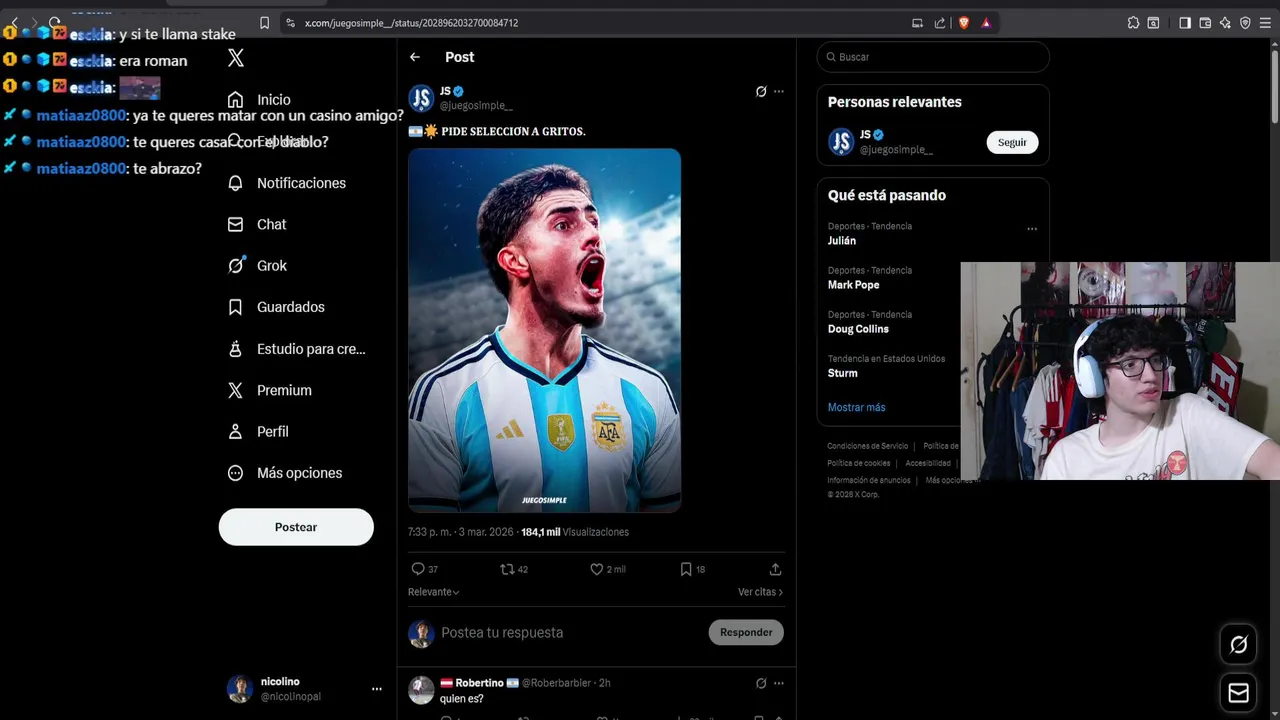The image size is (1280, 720).
Task: Open Notificaciones in the sidebar
Action: coord(287,183)
